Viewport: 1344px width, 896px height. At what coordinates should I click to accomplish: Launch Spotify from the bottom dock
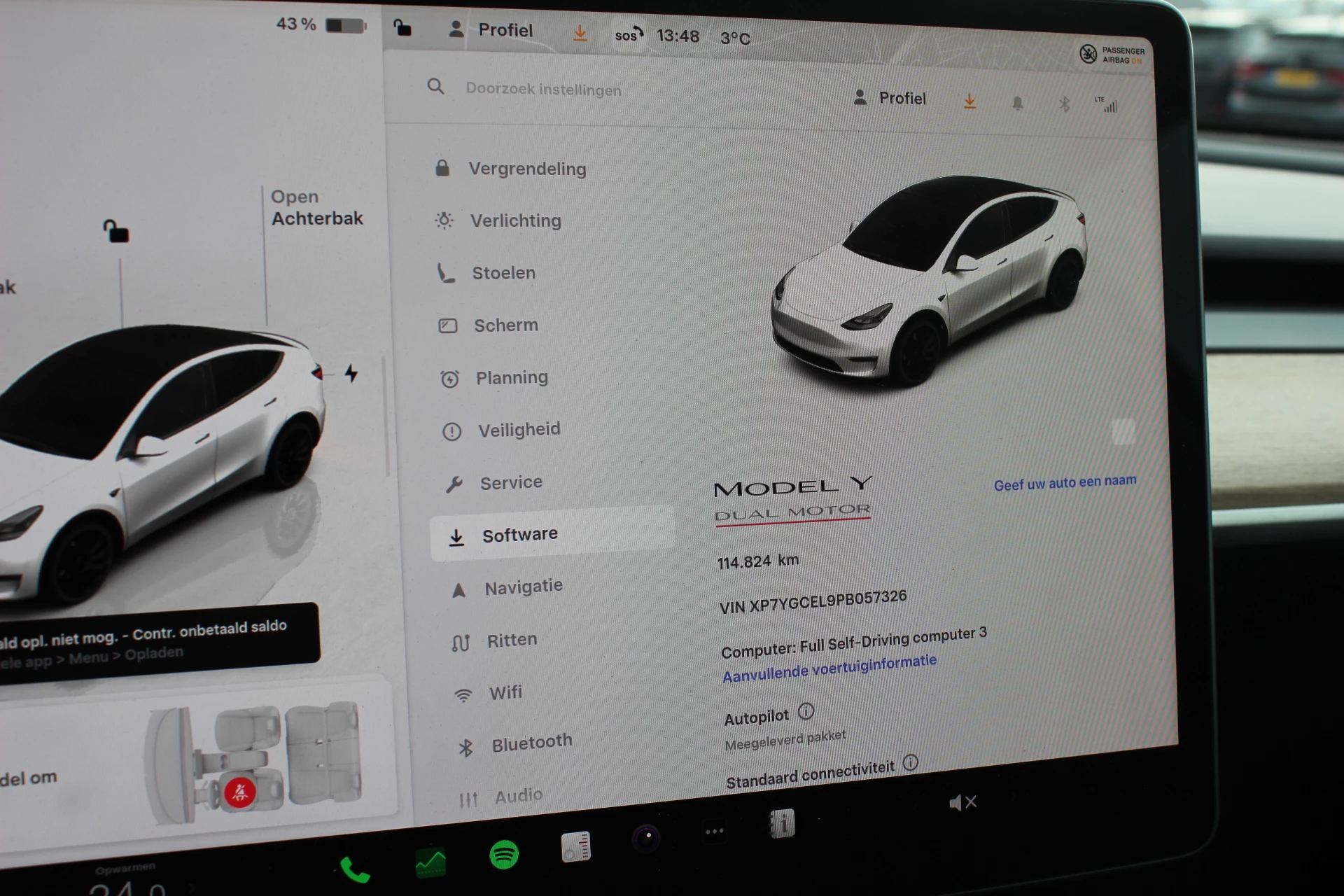coord(504,855)
